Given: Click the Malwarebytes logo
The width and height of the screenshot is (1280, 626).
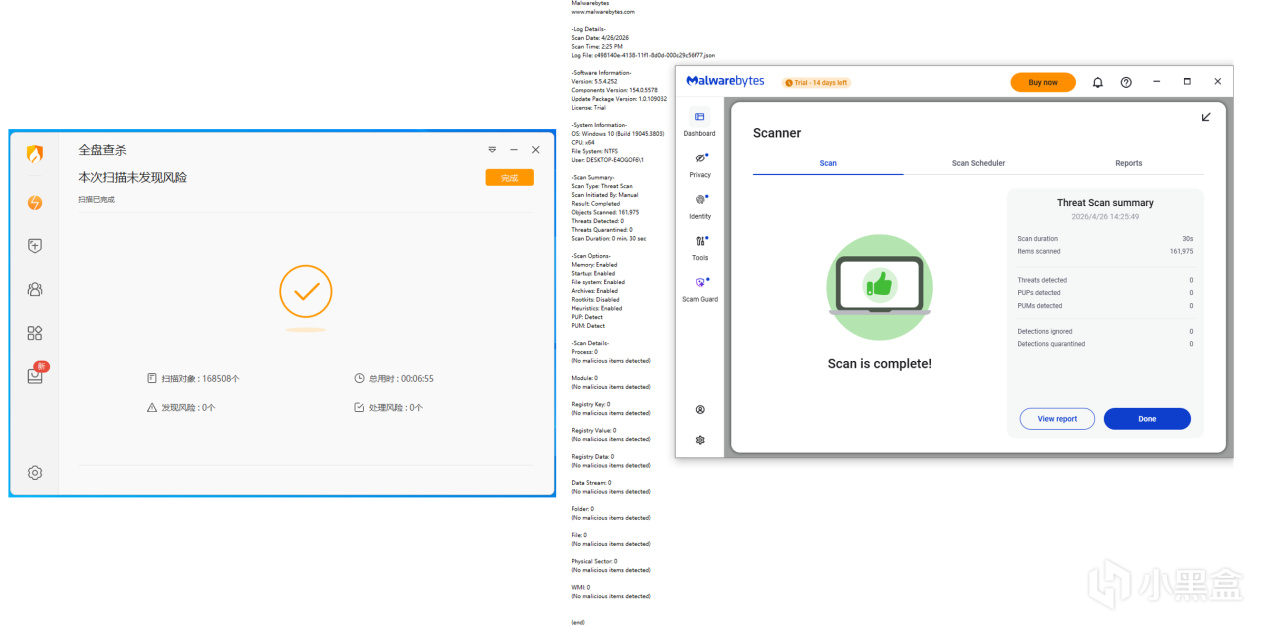Looking at the screenshot, I should pyautogui.click(x=725, y=81).
